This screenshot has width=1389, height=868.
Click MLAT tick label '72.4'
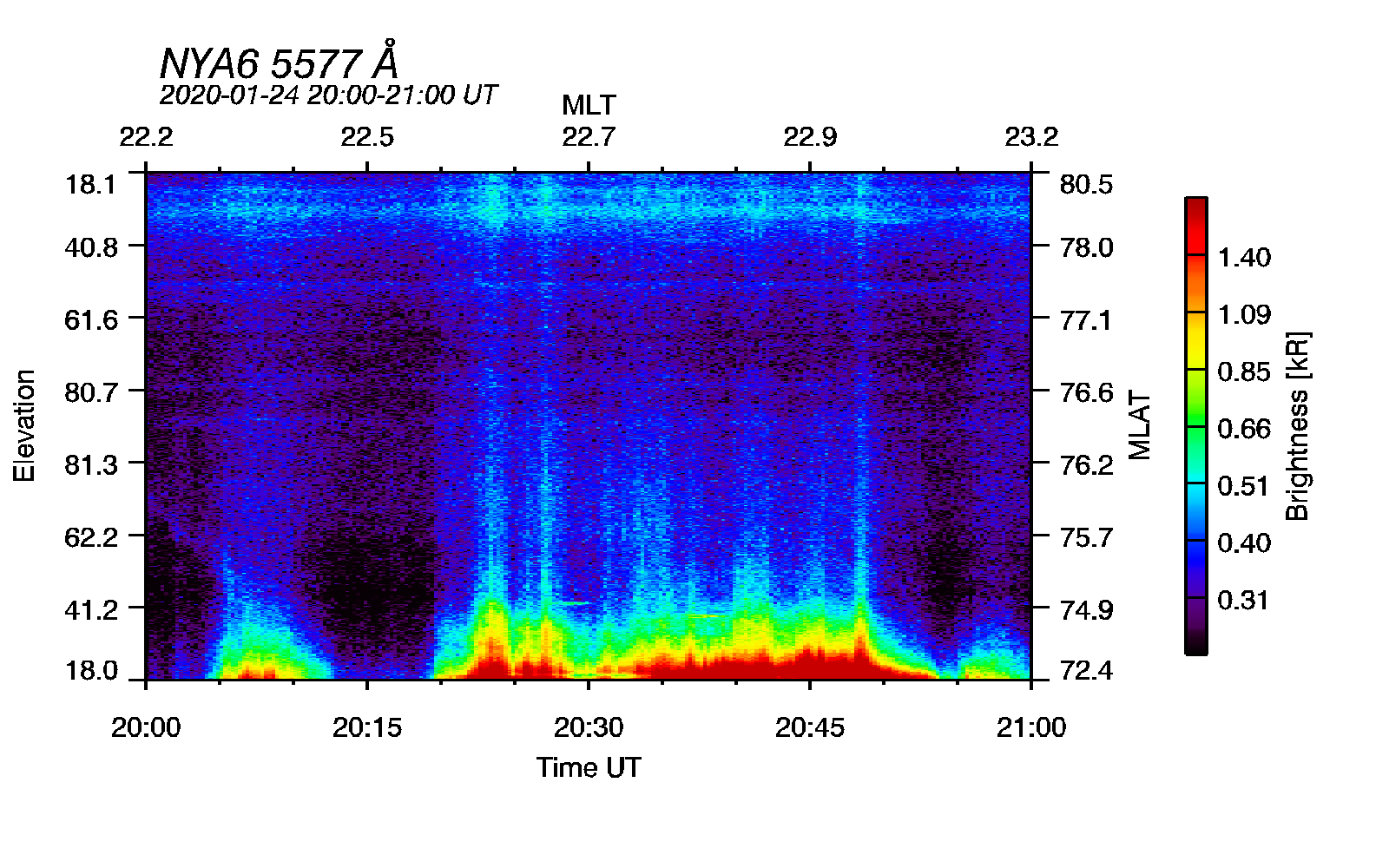click(1086, 670)
